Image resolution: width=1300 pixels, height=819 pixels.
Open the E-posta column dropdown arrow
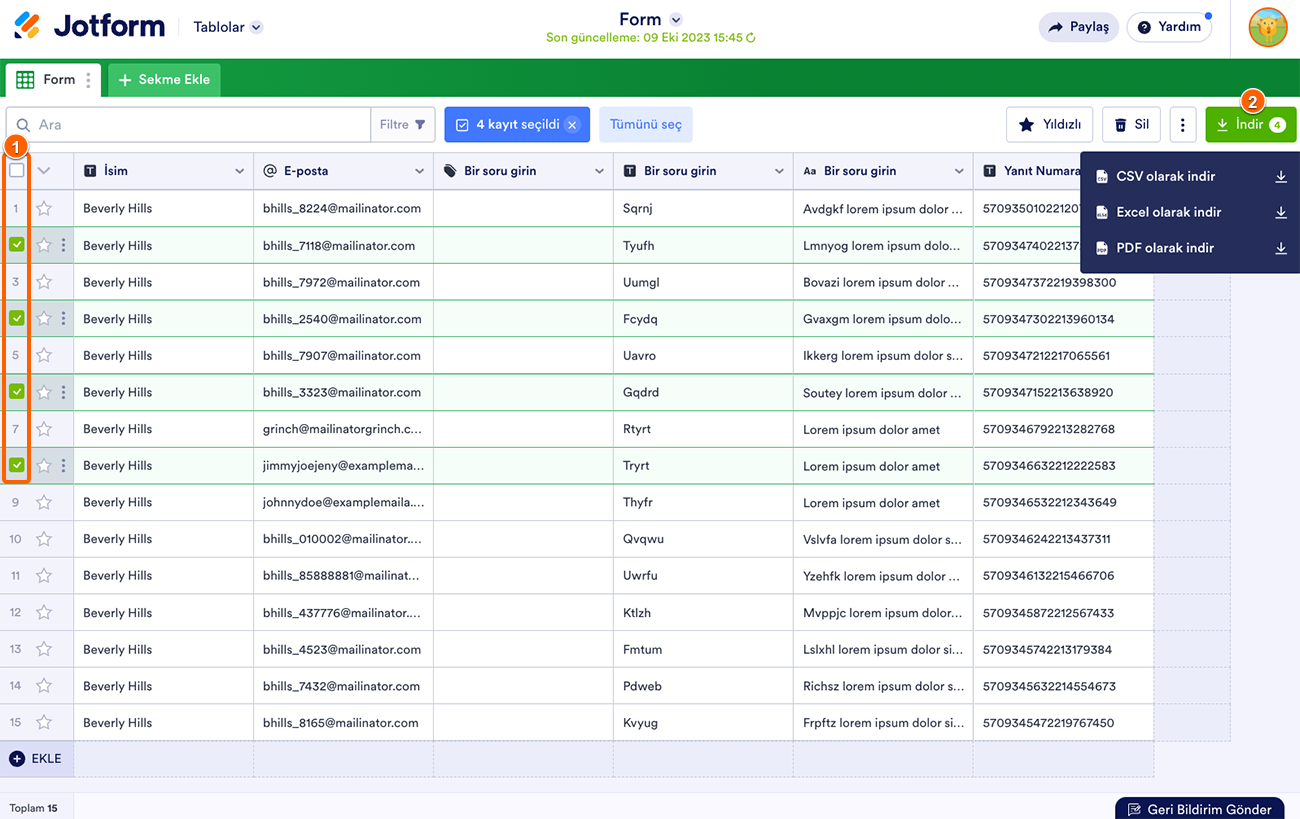click(419, 171)
